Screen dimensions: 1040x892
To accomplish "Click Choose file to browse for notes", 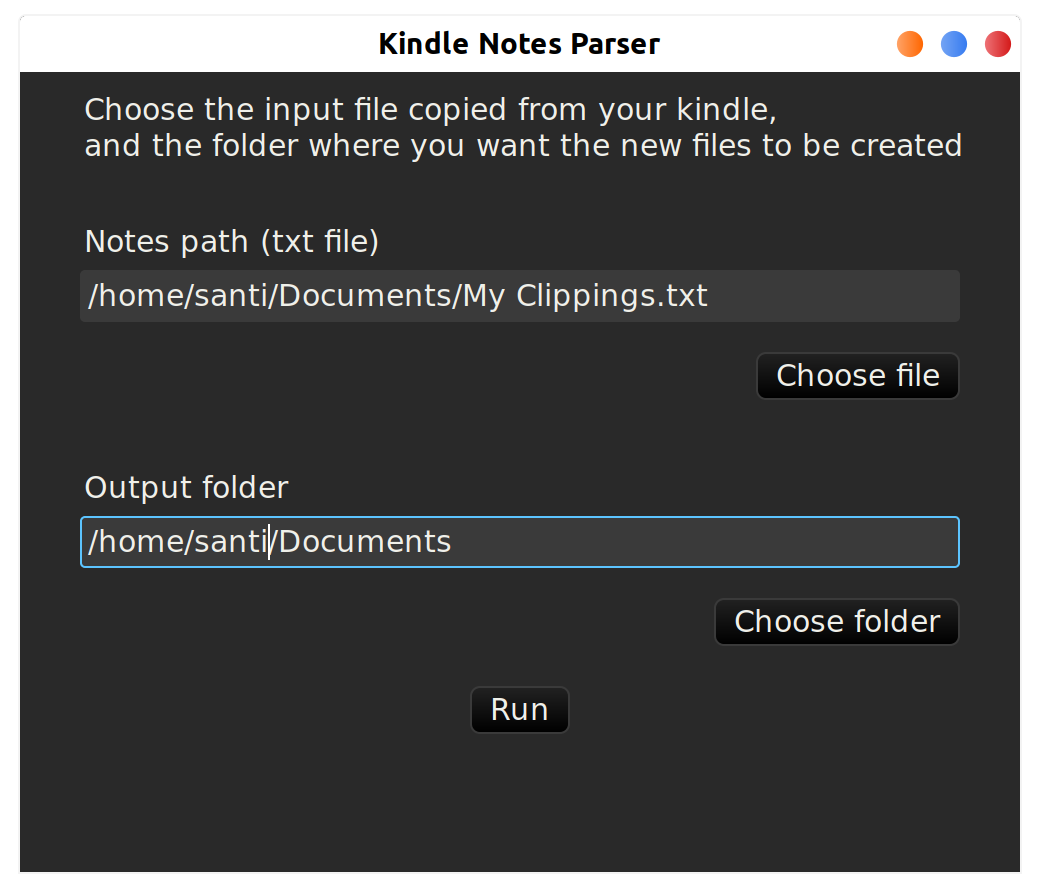I will click(857, 375).
